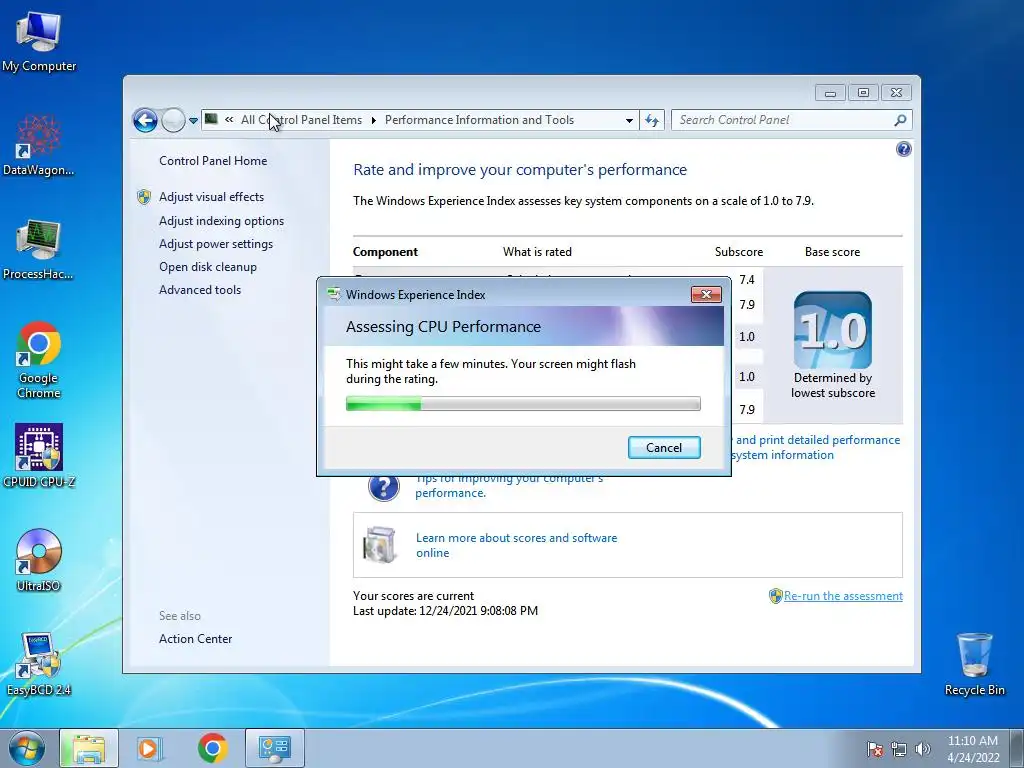Open the Recycle Bin
The height and width of the screenshot is (768, 1024).
tap(974, 664)
